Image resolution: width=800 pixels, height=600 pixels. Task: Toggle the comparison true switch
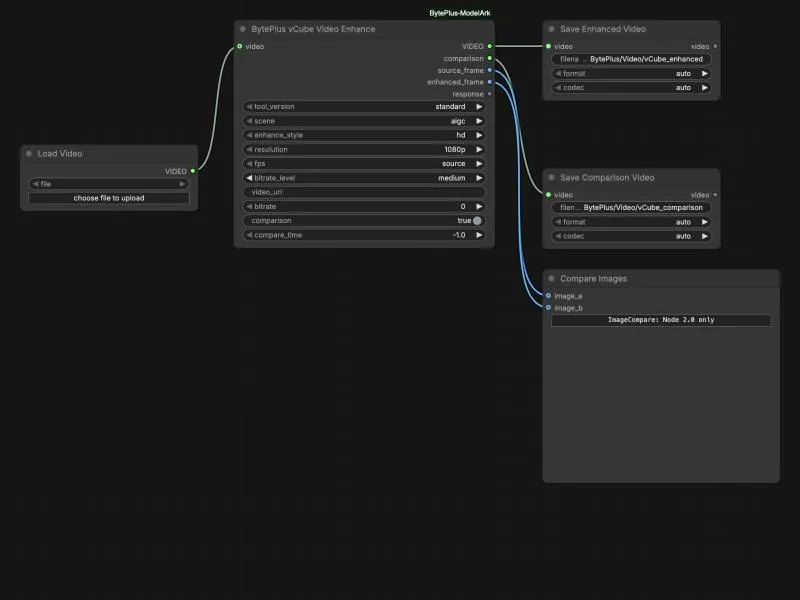pyautogui.click(x=477, y=221)
